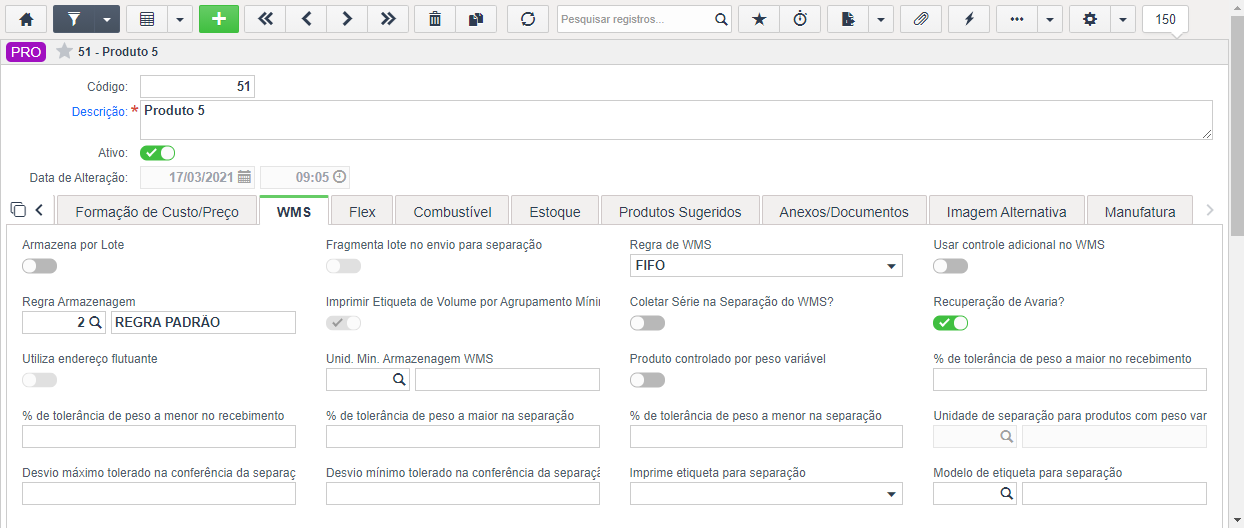
Task: Click the Pesquisar registros search field
Action: tap(635, 19)
